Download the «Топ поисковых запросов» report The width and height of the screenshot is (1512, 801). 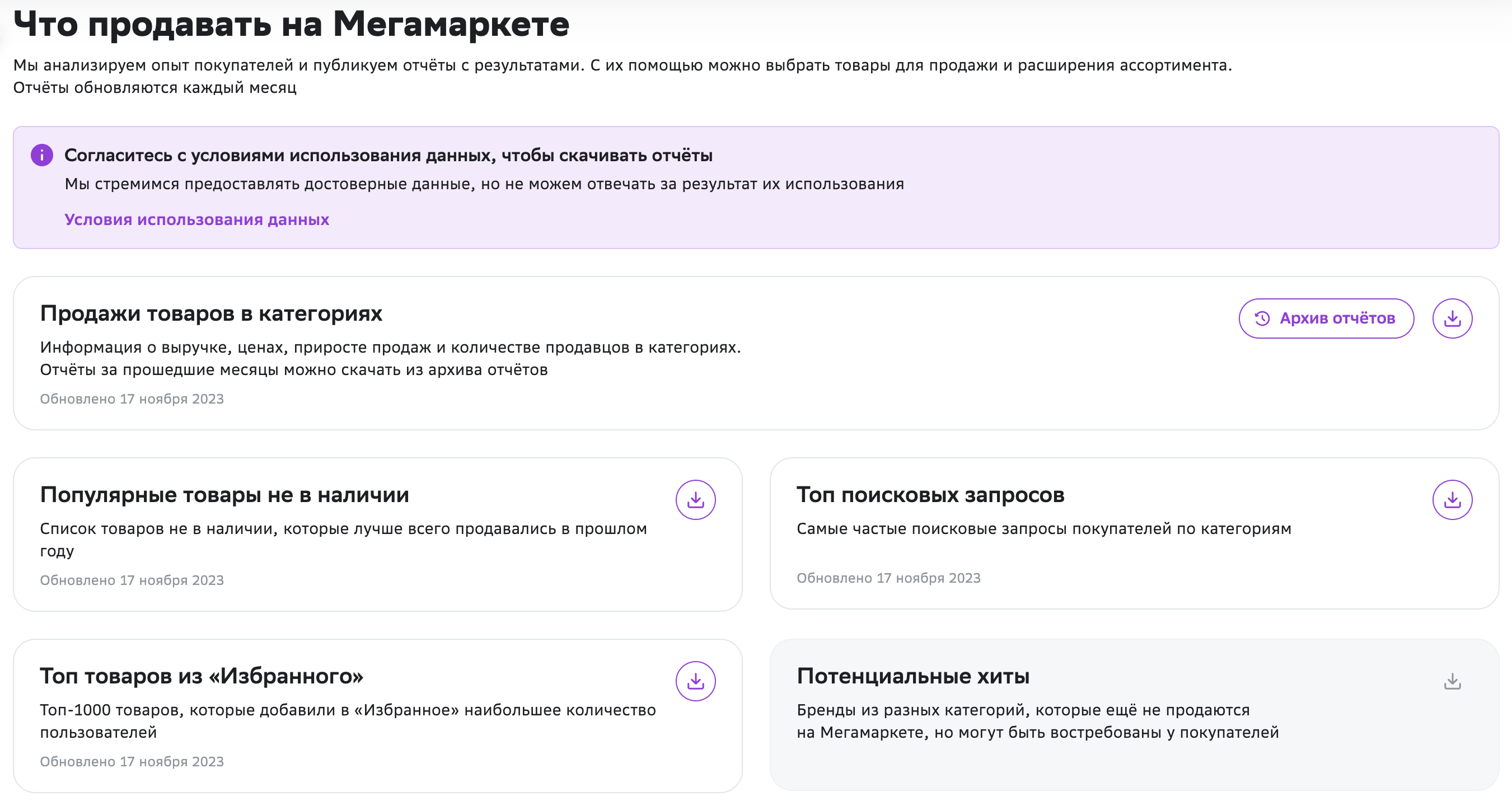coord(1452,500)
